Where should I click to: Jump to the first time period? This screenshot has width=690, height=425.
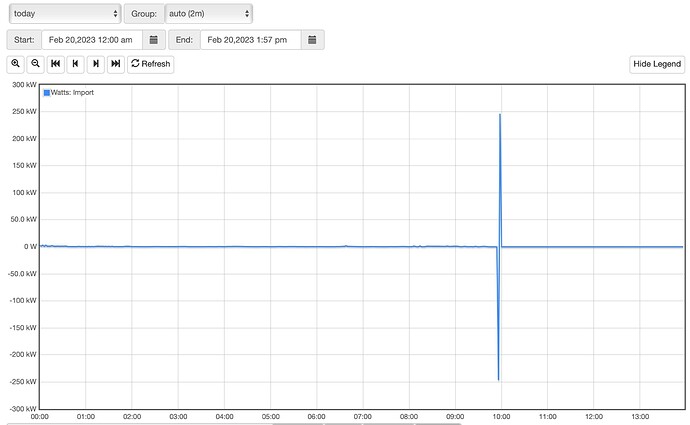[x=56, y=64]
